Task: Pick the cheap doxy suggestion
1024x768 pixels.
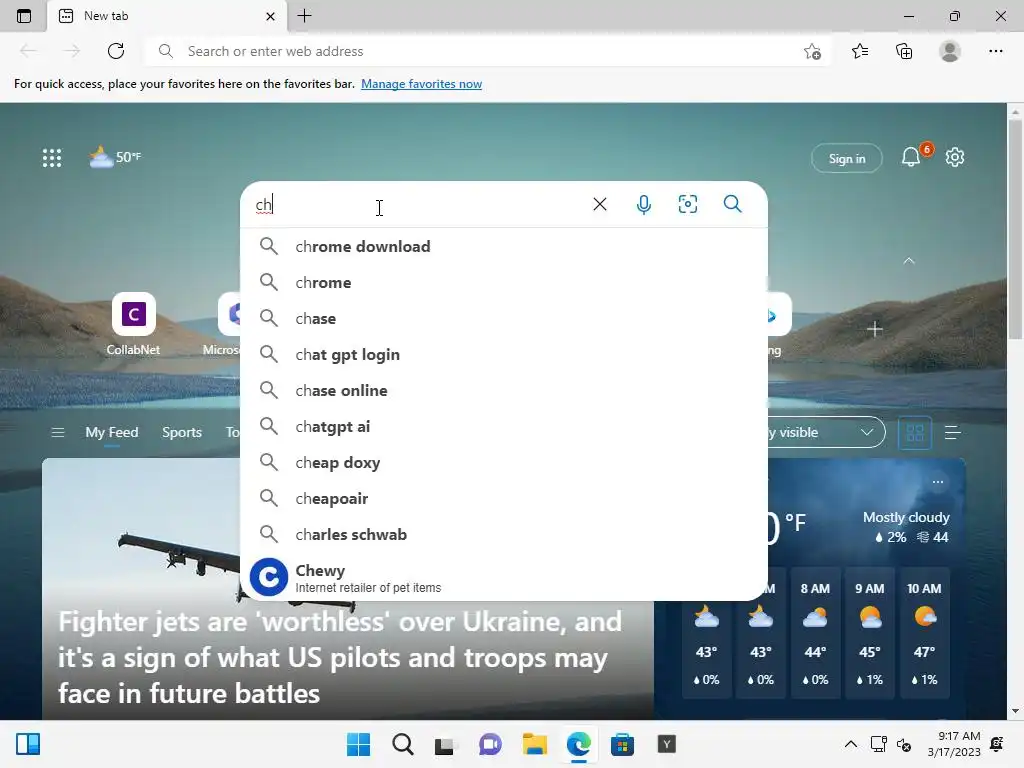Action: click(504, 462)
